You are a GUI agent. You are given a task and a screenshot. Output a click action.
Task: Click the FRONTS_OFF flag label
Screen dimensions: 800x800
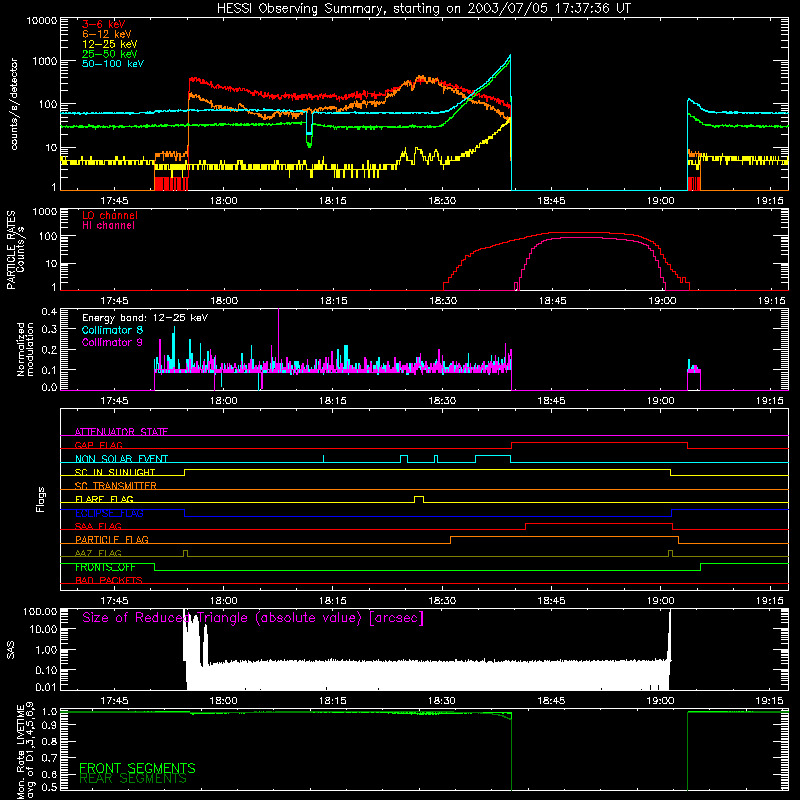[105, 567]
